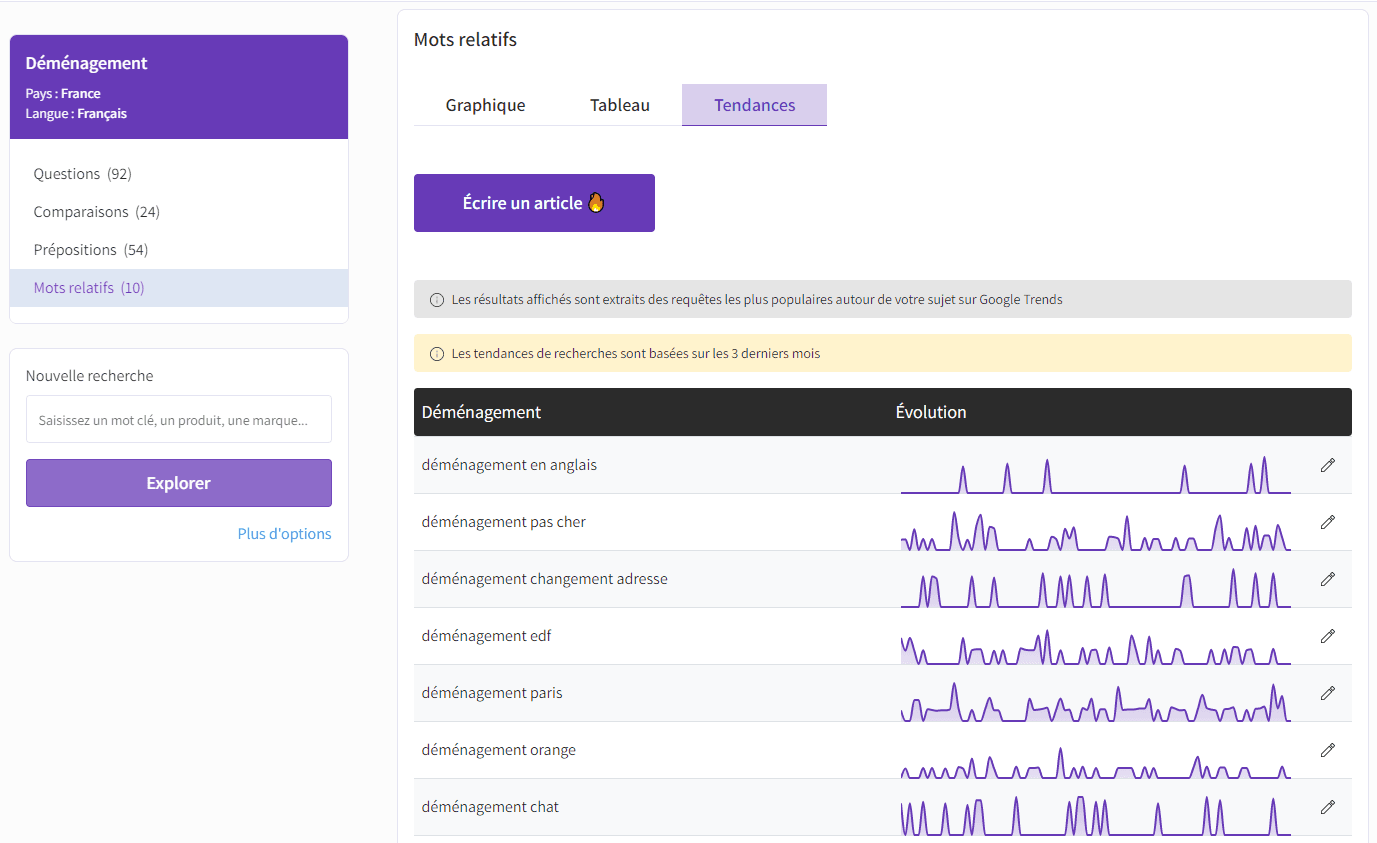Click the Explorer search button
The image size is (1377, 843).
(x=179, y=483)
